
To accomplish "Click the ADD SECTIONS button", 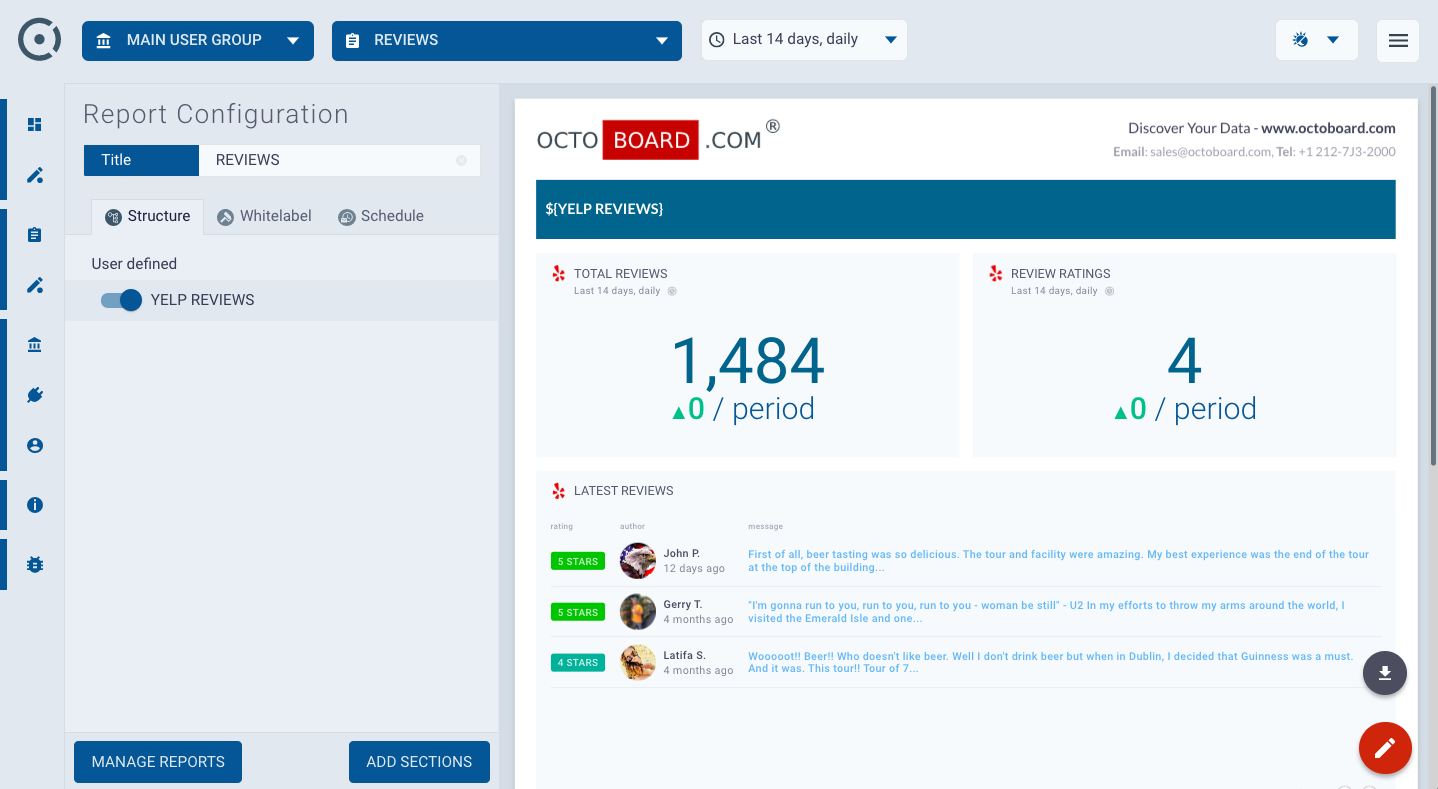I will coord(419,762).
